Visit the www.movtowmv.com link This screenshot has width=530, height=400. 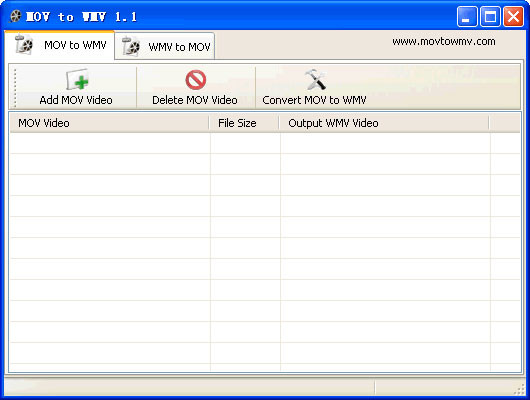click(444, 42)
